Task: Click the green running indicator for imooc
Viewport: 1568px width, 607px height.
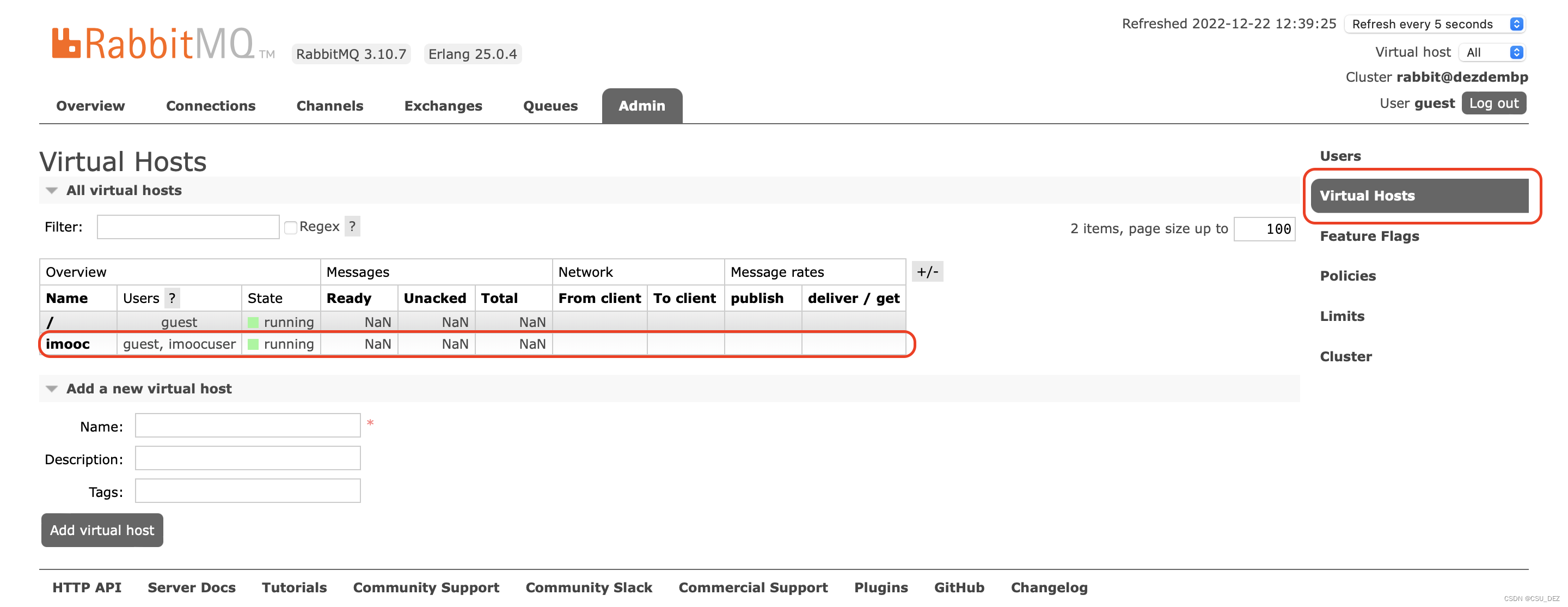Action: pyautogui.click(x=253, y=344)
